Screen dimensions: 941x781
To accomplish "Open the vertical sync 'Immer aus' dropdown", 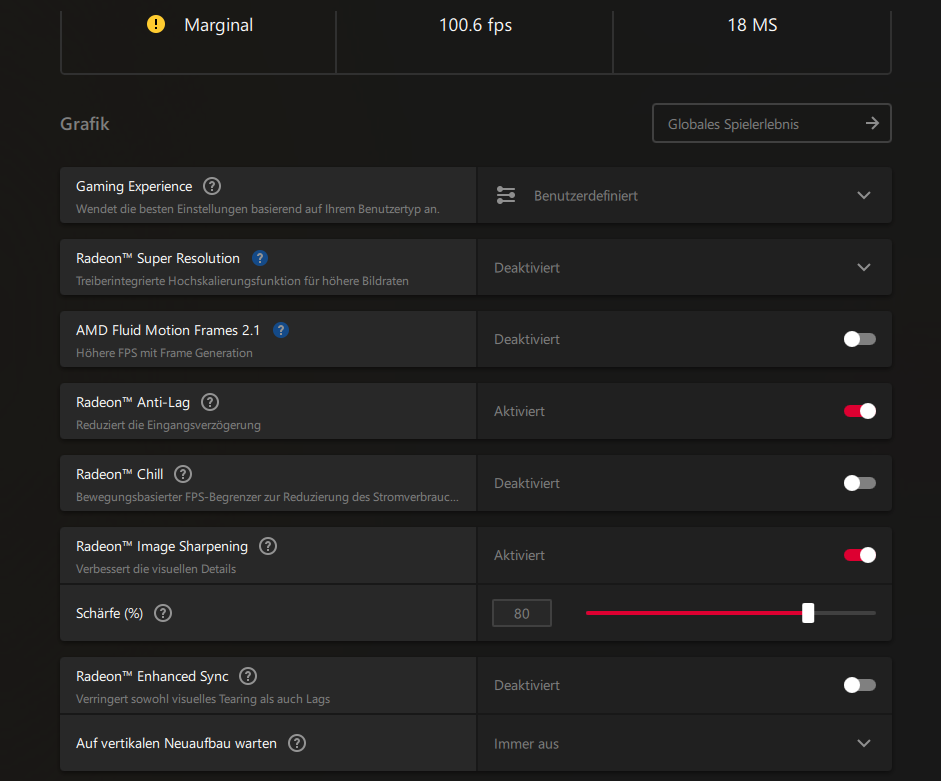I will 684,743.
